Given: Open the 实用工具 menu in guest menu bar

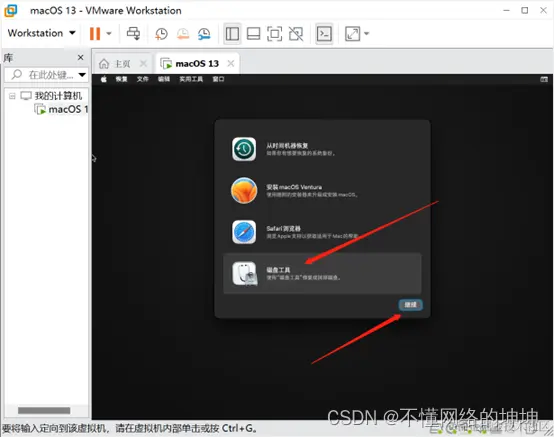Looking at the screenshot, I should pos(191,79).
